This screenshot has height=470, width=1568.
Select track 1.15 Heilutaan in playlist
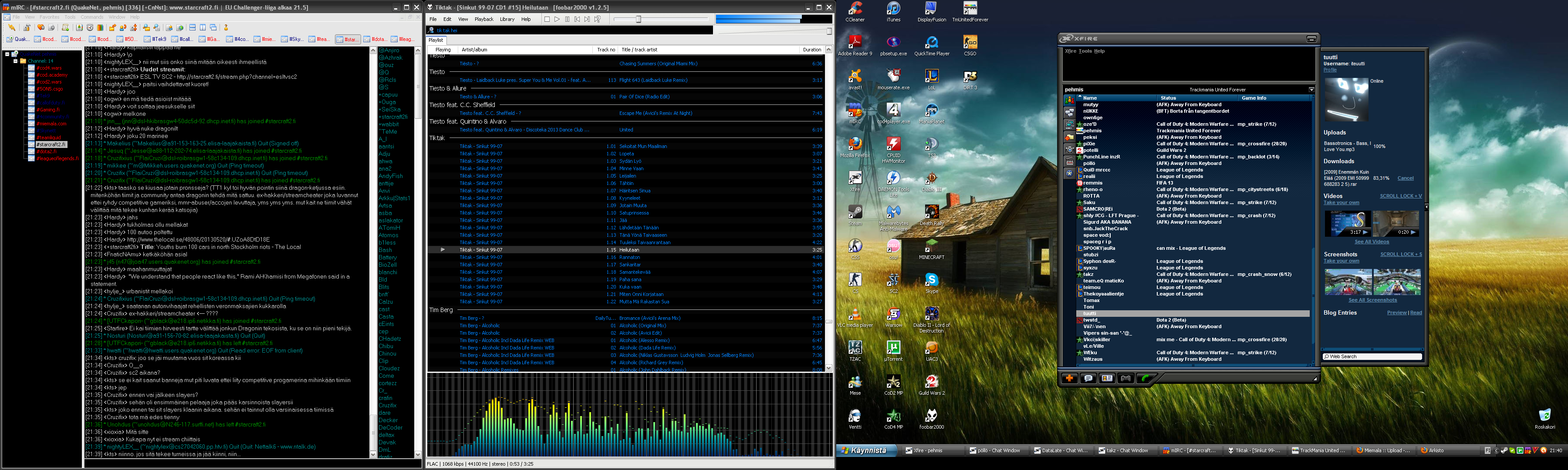pos(627,250)
